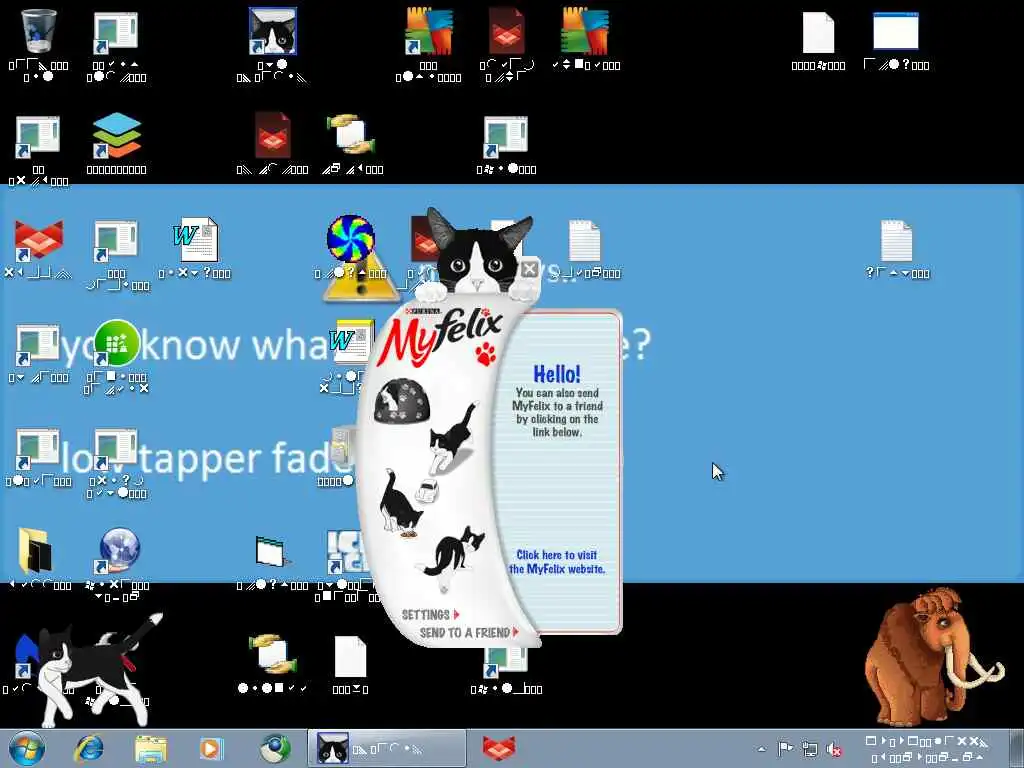Launch Windows Media Player from taskbar
The width and height of the screenshot is (1024, 768).
pyautogui.click(x=211, y=748)
